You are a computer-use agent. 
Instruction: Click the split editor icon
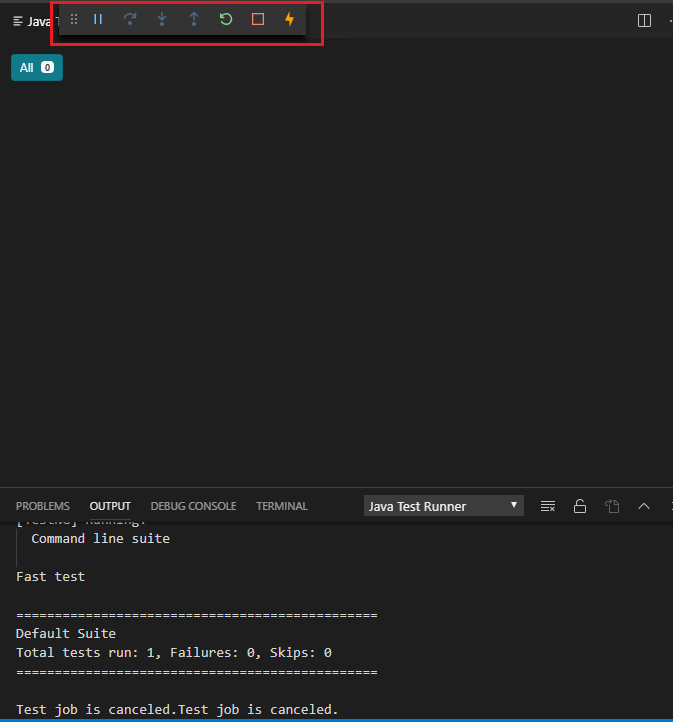pyautogui.click(x=644, y=21)
